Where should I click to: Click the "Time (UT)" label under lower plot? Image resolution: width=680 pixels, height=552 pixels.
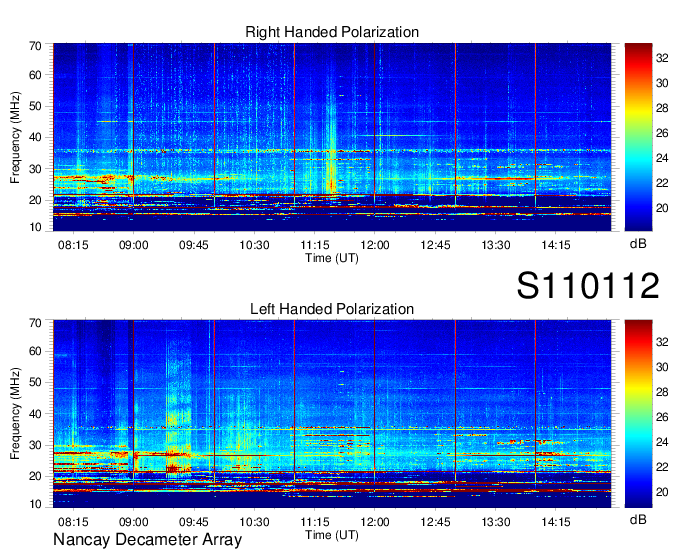click(332, 535)
